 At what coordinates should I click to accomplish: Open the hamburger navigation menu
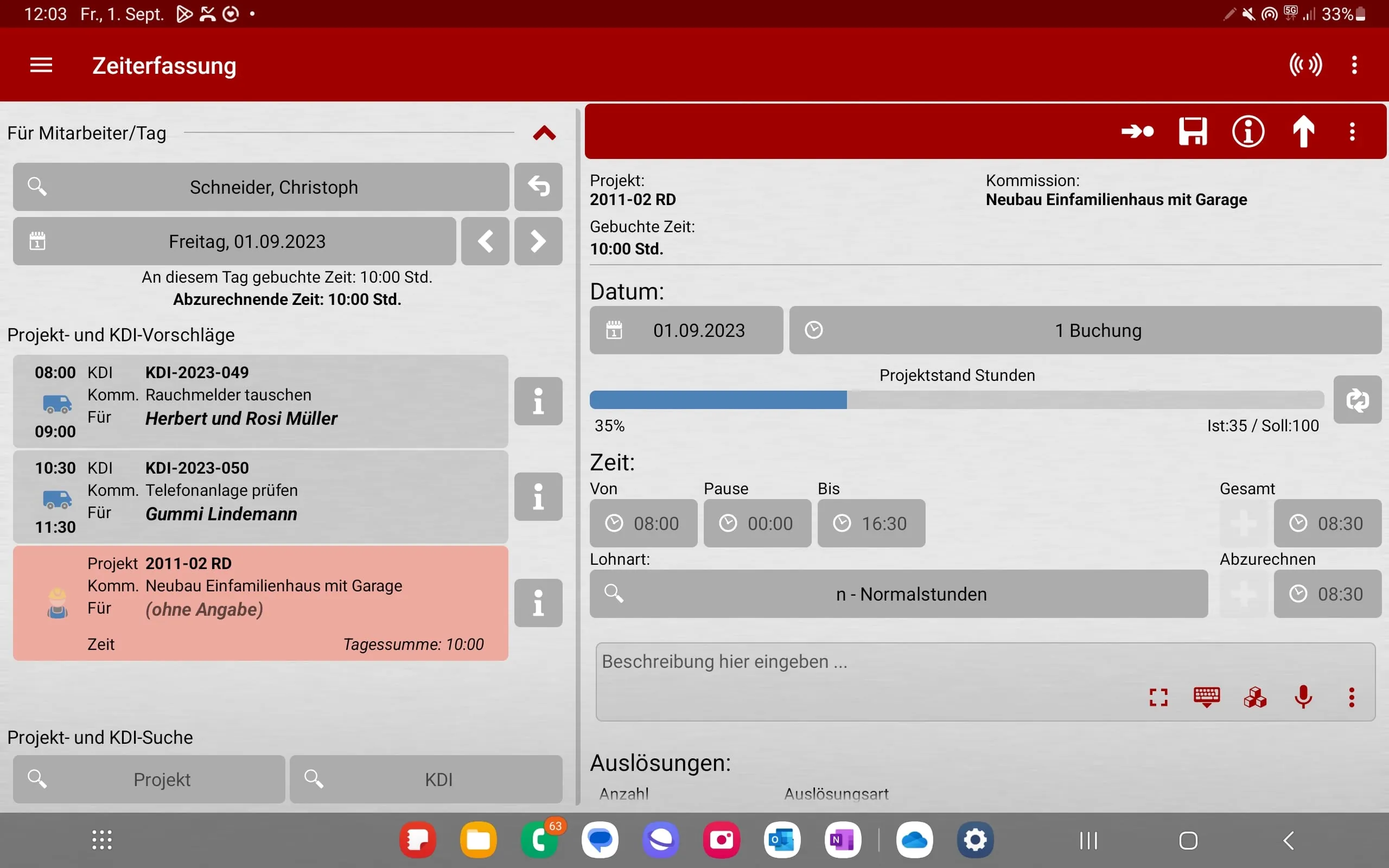click(41, 65)
